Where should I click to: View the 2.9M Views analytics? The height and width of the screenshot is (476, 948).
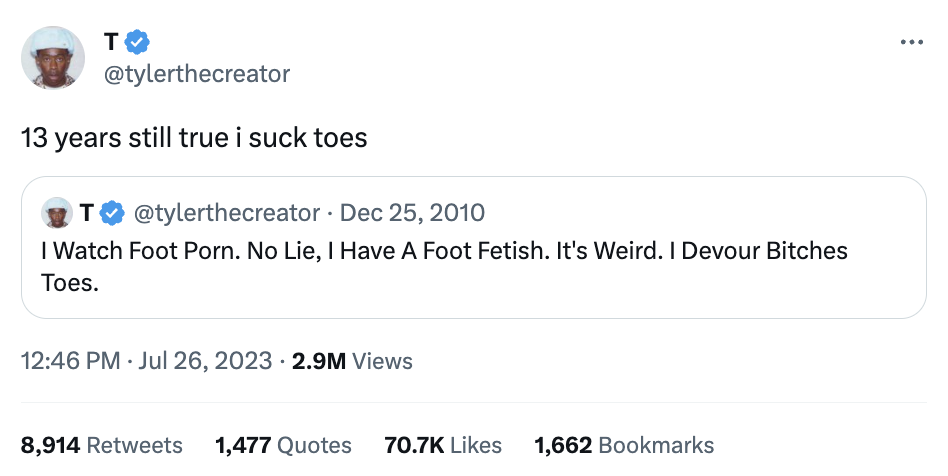click(x=351, y=361)
